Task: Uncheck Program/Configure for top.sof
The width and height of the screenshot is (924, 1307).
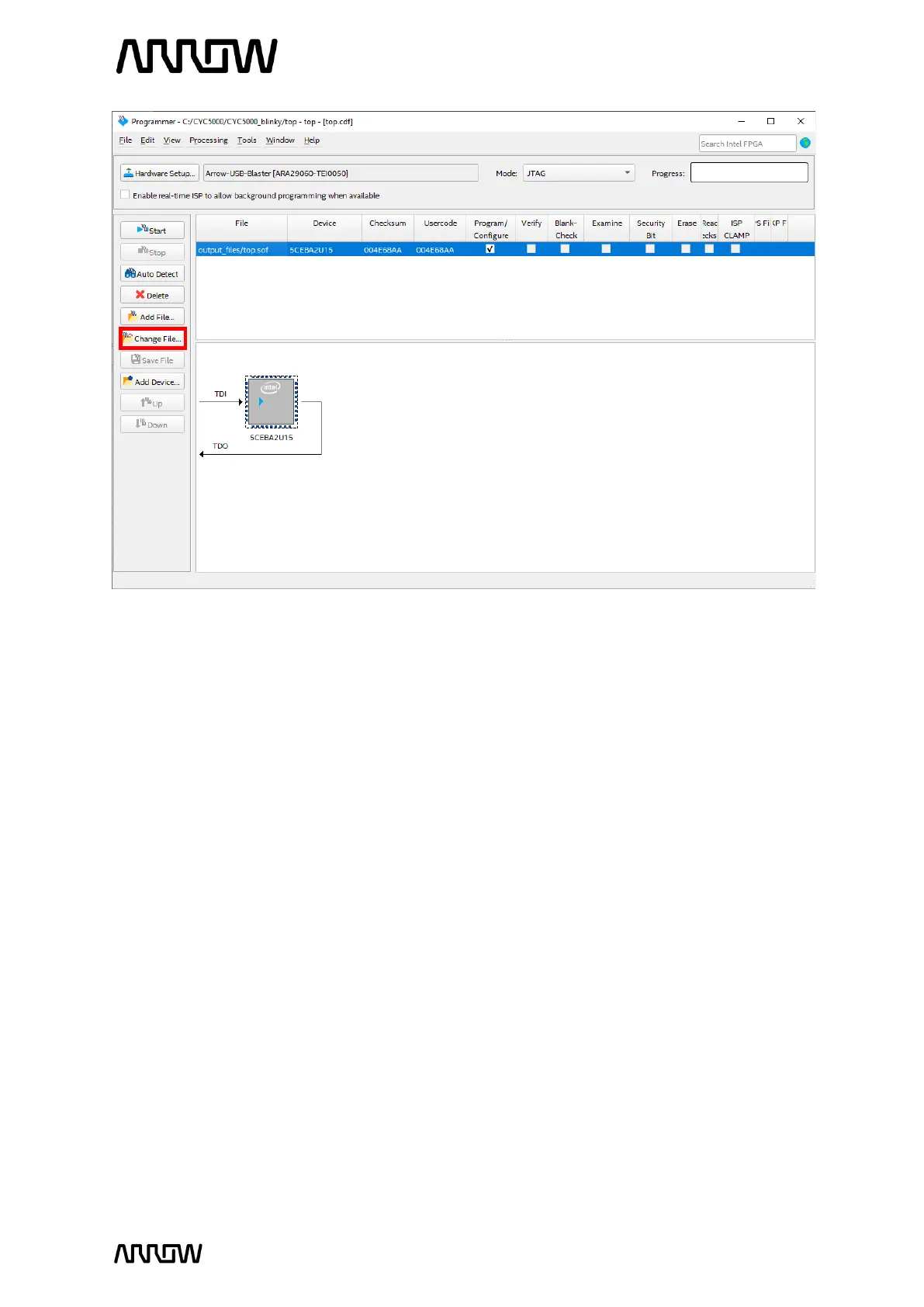Action: [x=490, y=249]
